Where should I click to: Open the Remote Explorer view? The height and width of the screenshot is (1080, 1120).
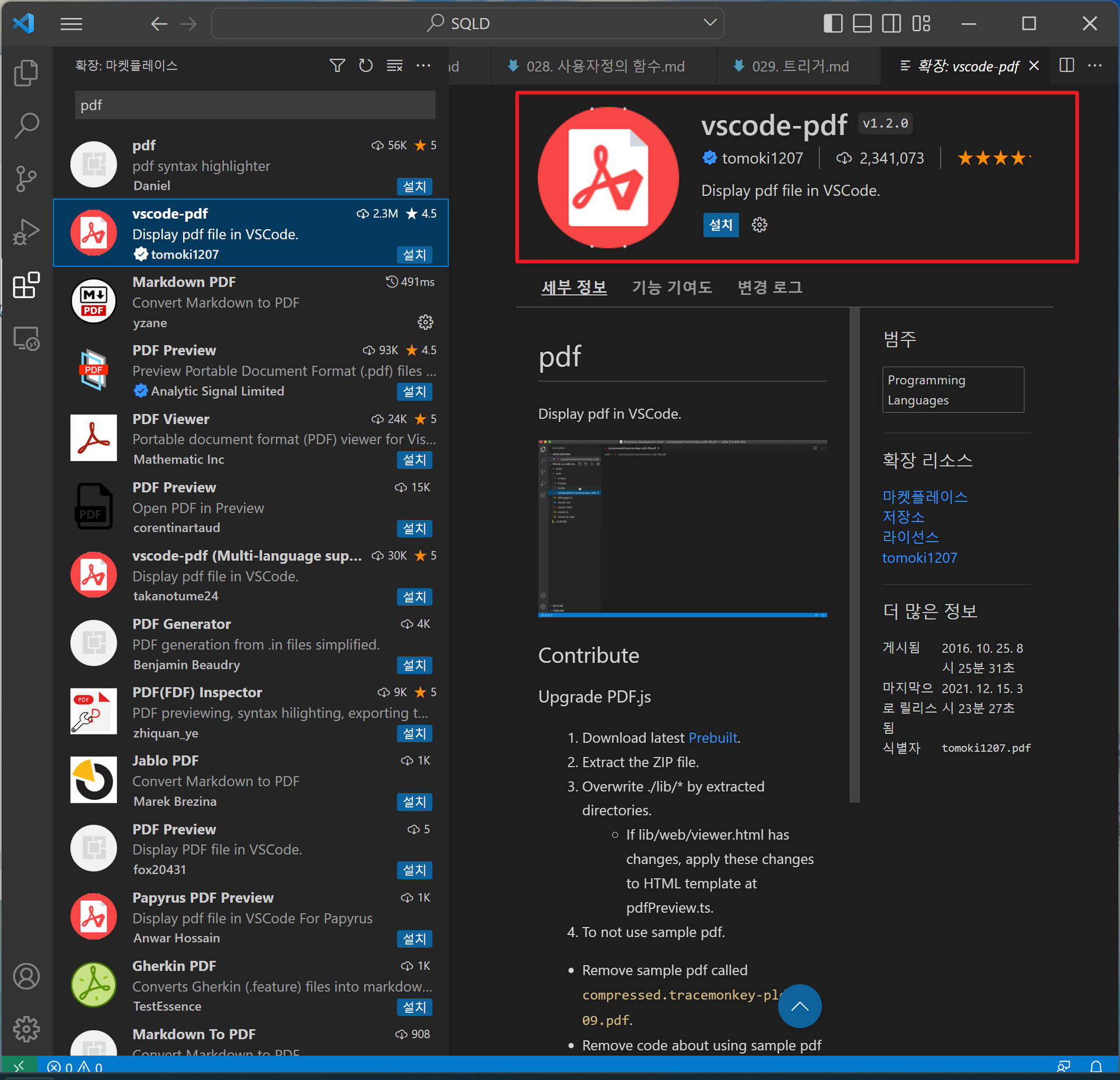coord(26,338)
